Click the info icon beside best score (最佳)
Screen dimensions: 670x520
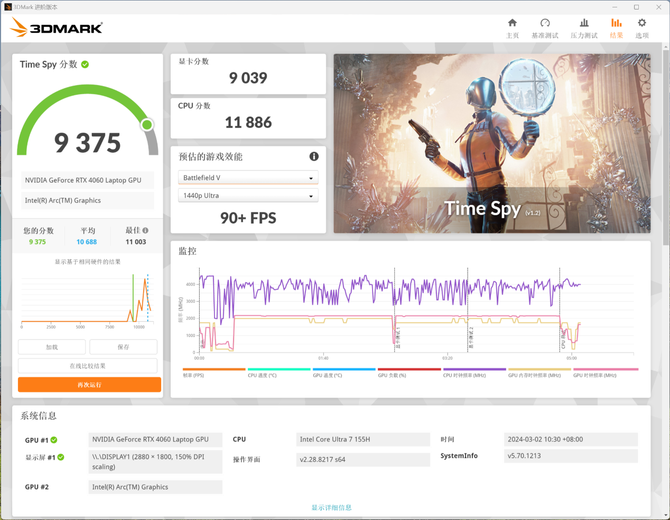point(145,230)
